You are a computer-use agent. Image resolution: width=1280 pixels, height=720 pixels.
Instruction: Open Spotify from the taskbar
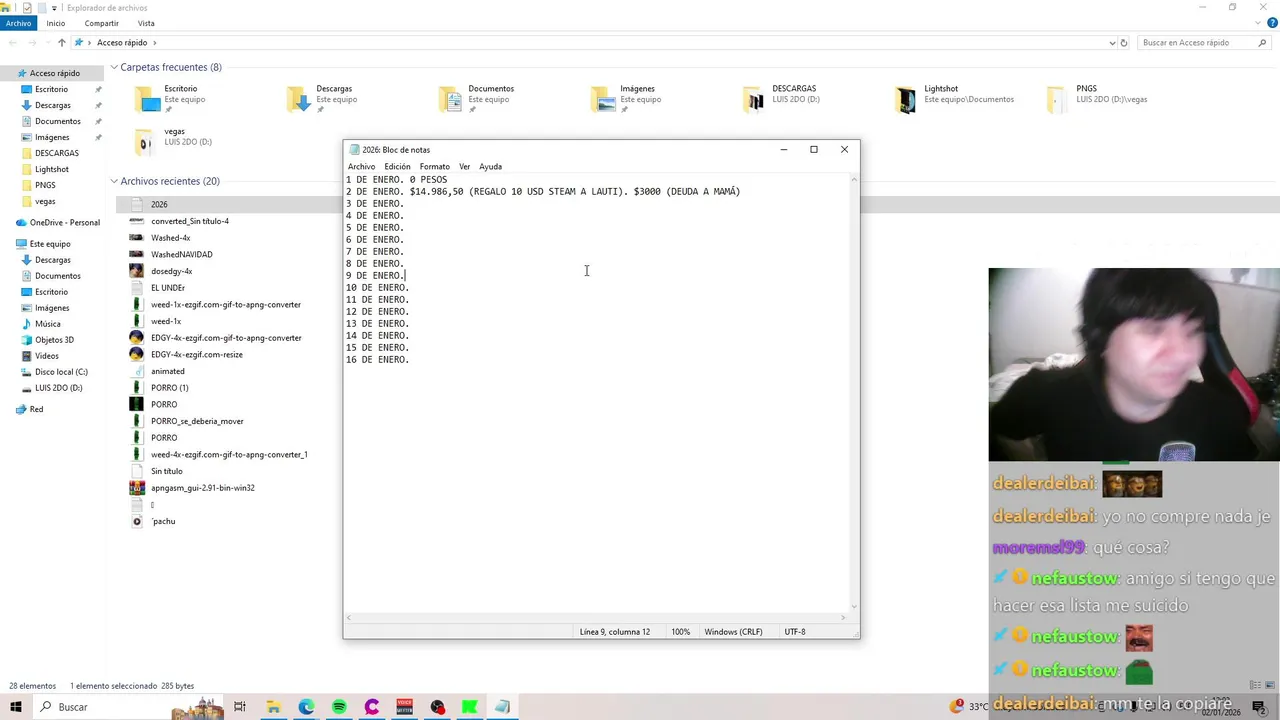tap(339, 707)
